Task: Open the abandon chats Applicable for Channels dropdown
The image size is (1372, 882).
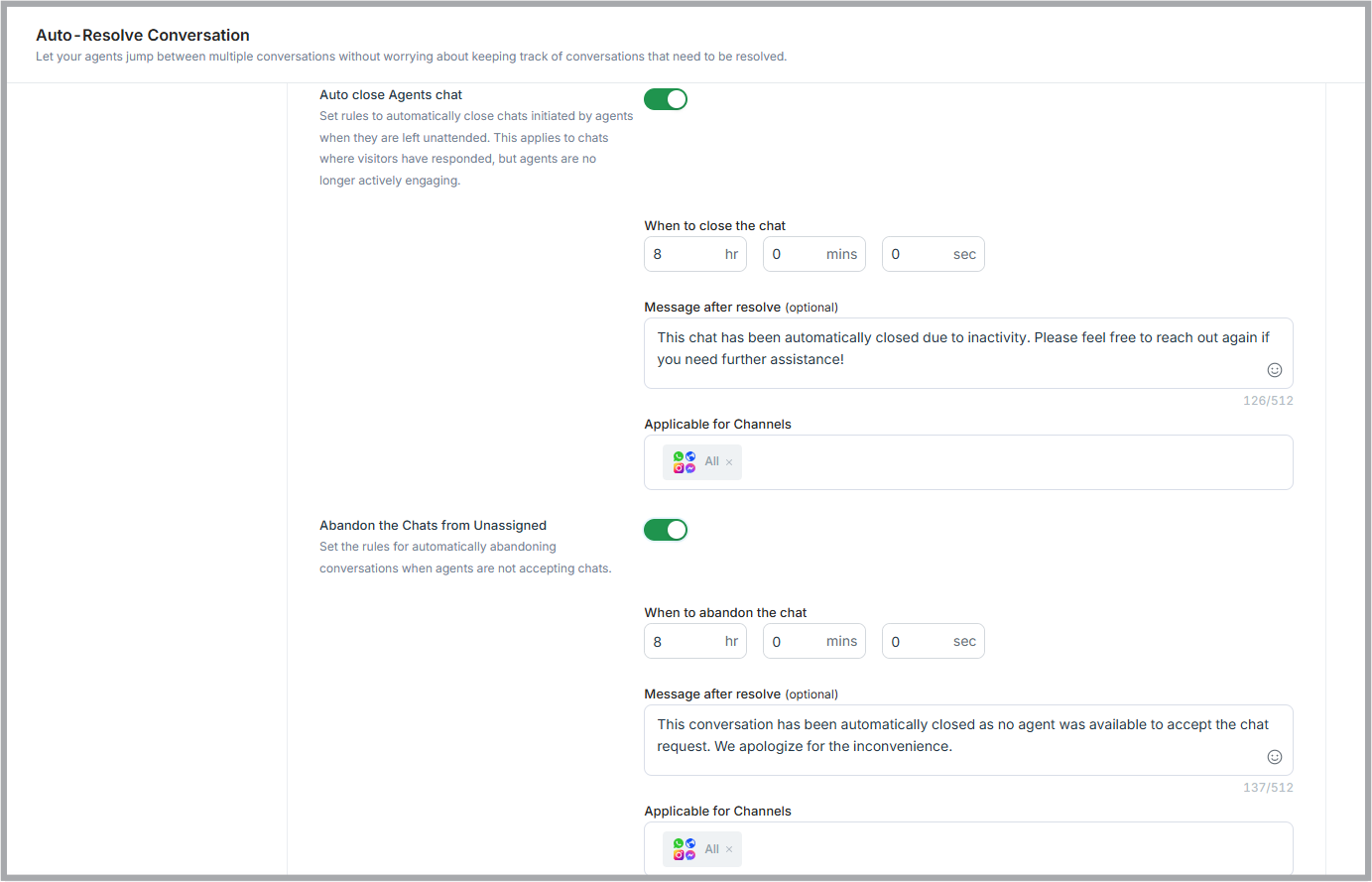Action: point(968,848)
